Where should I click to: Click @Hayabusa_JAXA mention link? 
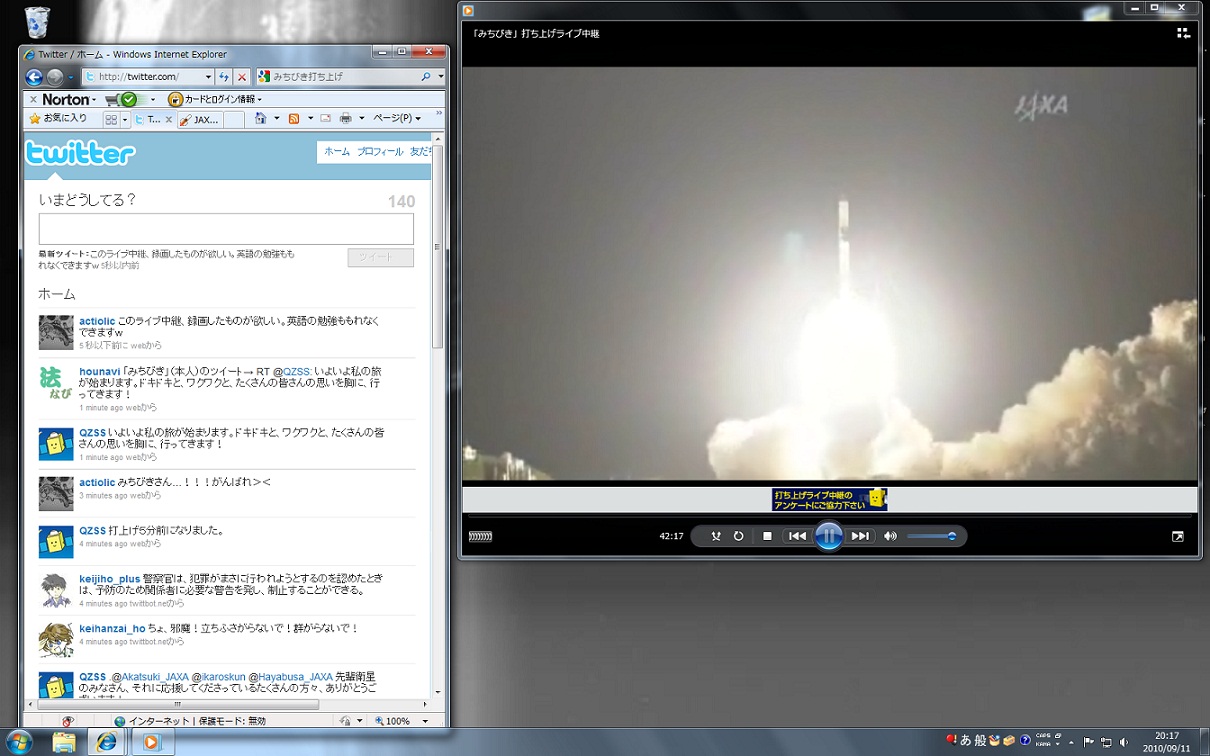pos(290,677)
